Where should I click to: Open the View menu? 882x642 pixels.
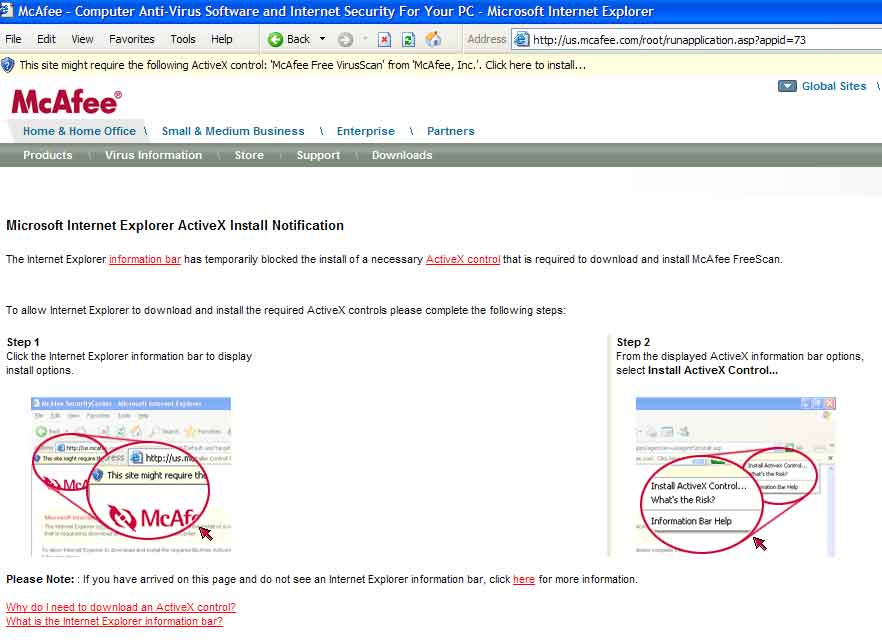point(82,39)
